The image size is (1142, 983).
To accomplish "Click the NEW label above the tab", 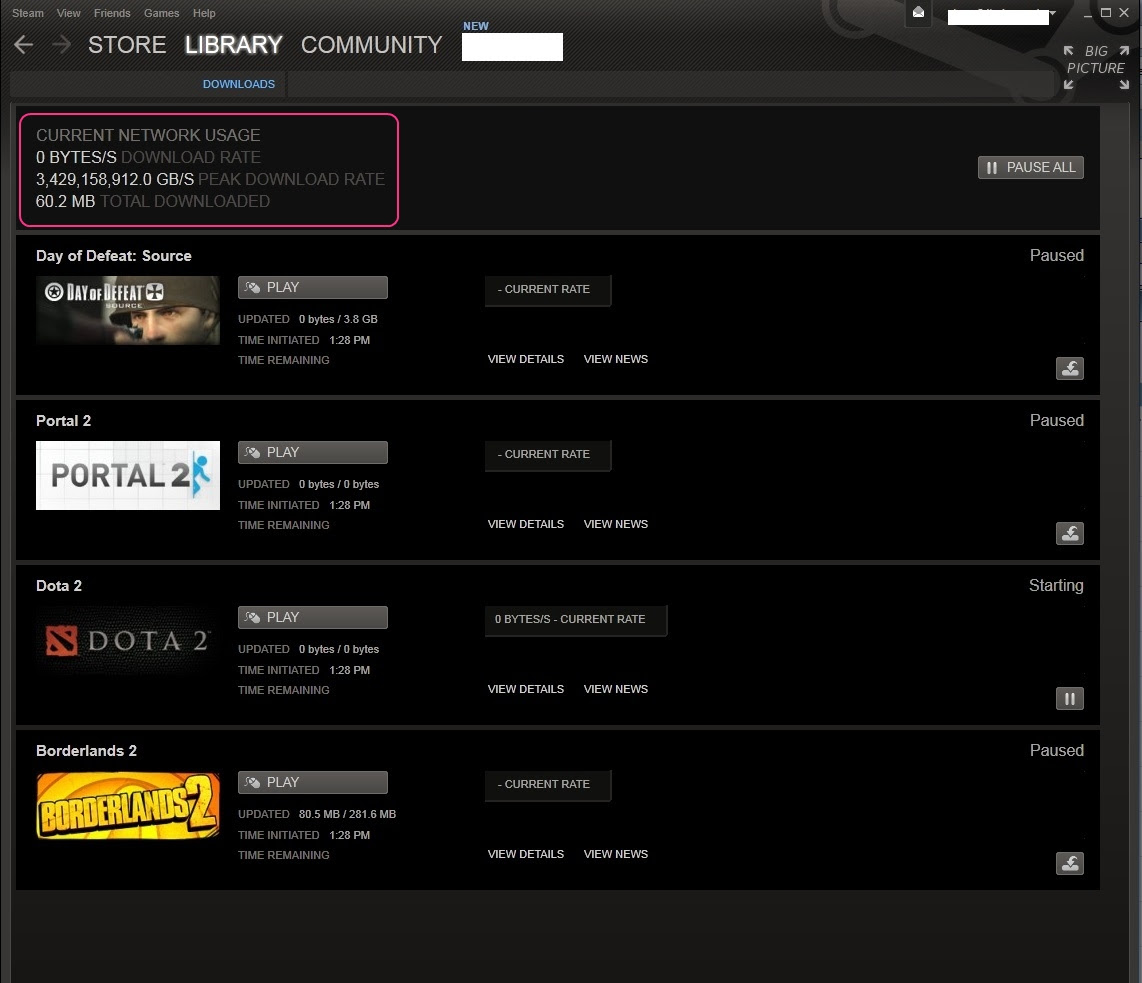I will tap(476, 26).
